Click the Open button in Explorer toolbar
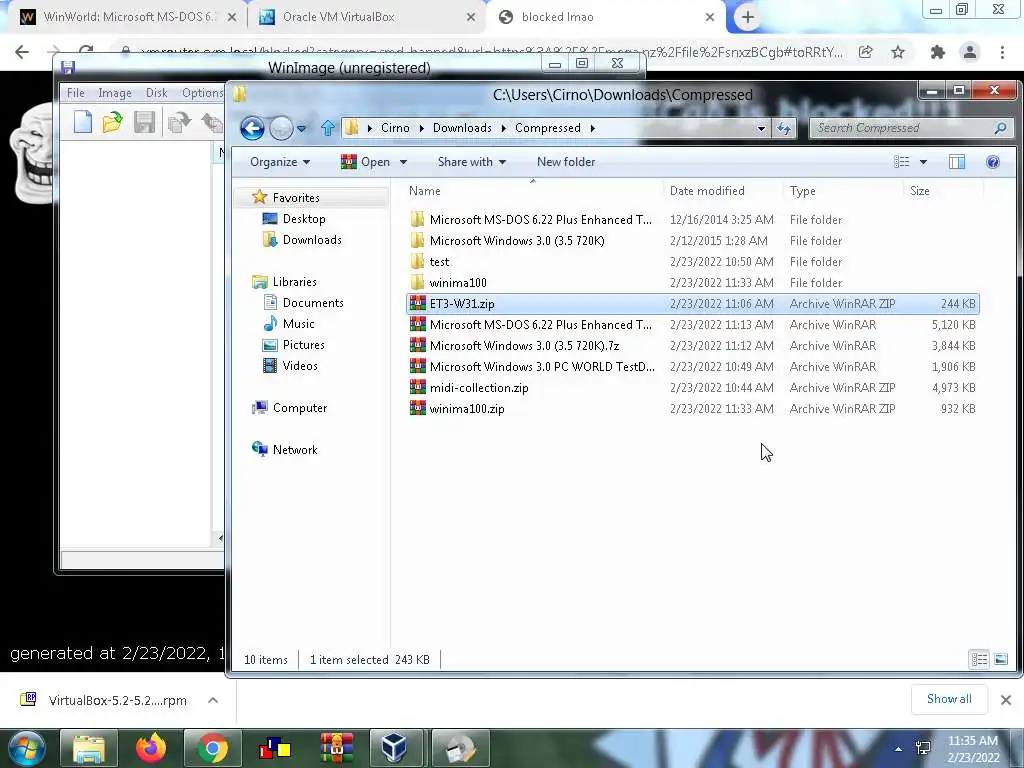 click(365, 162)
